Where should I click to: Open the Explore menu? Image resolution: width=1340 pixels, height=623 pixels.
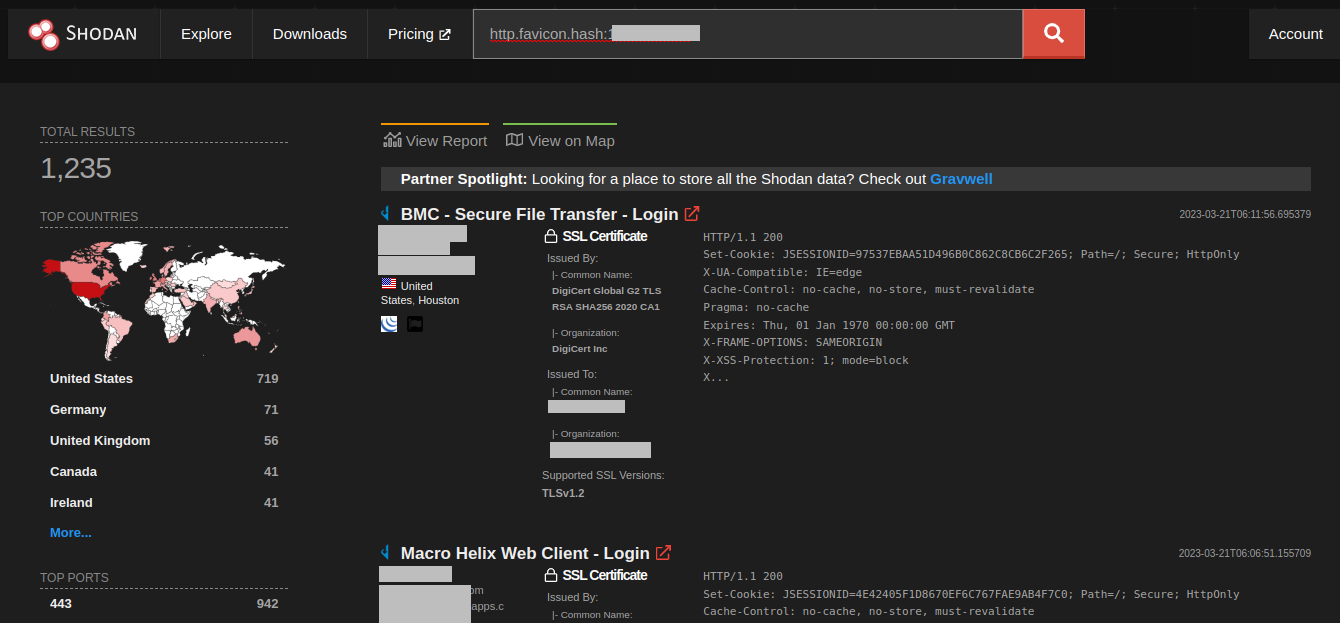(x=206, y=34)
